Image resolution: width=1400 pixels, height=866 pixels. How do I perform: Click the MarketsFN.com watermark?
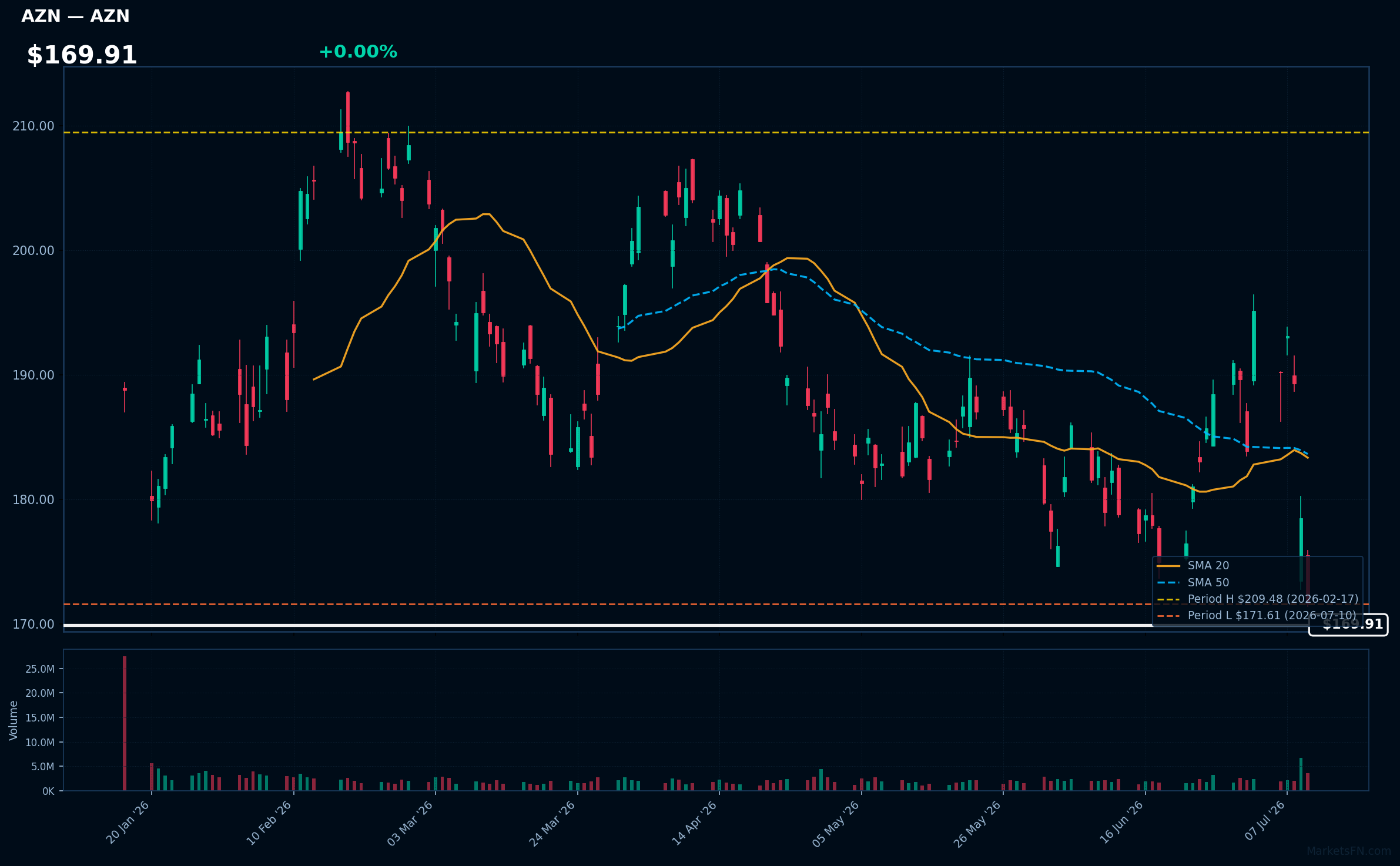[x=1348, y=851]
